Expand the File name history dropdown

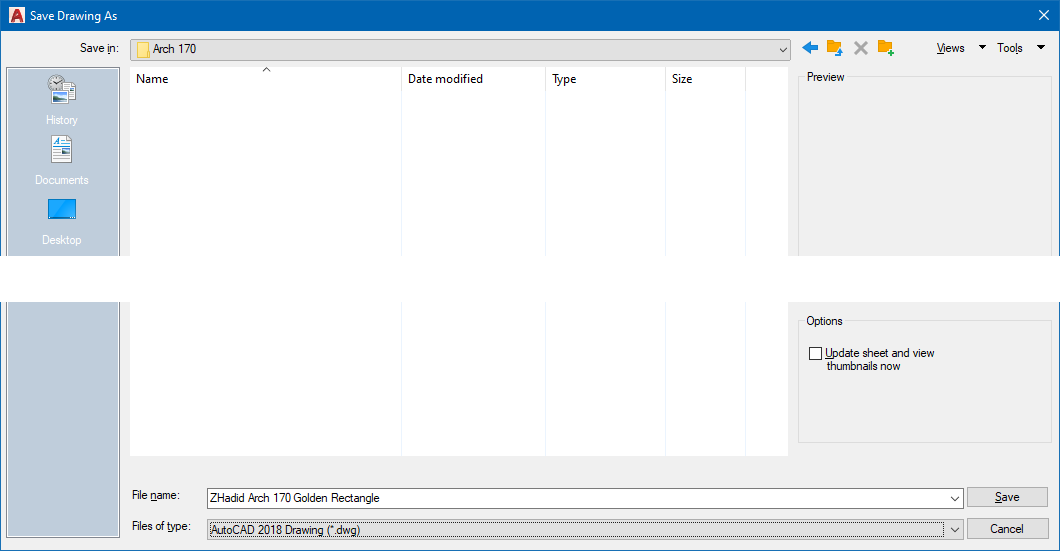tap(955, 498)
